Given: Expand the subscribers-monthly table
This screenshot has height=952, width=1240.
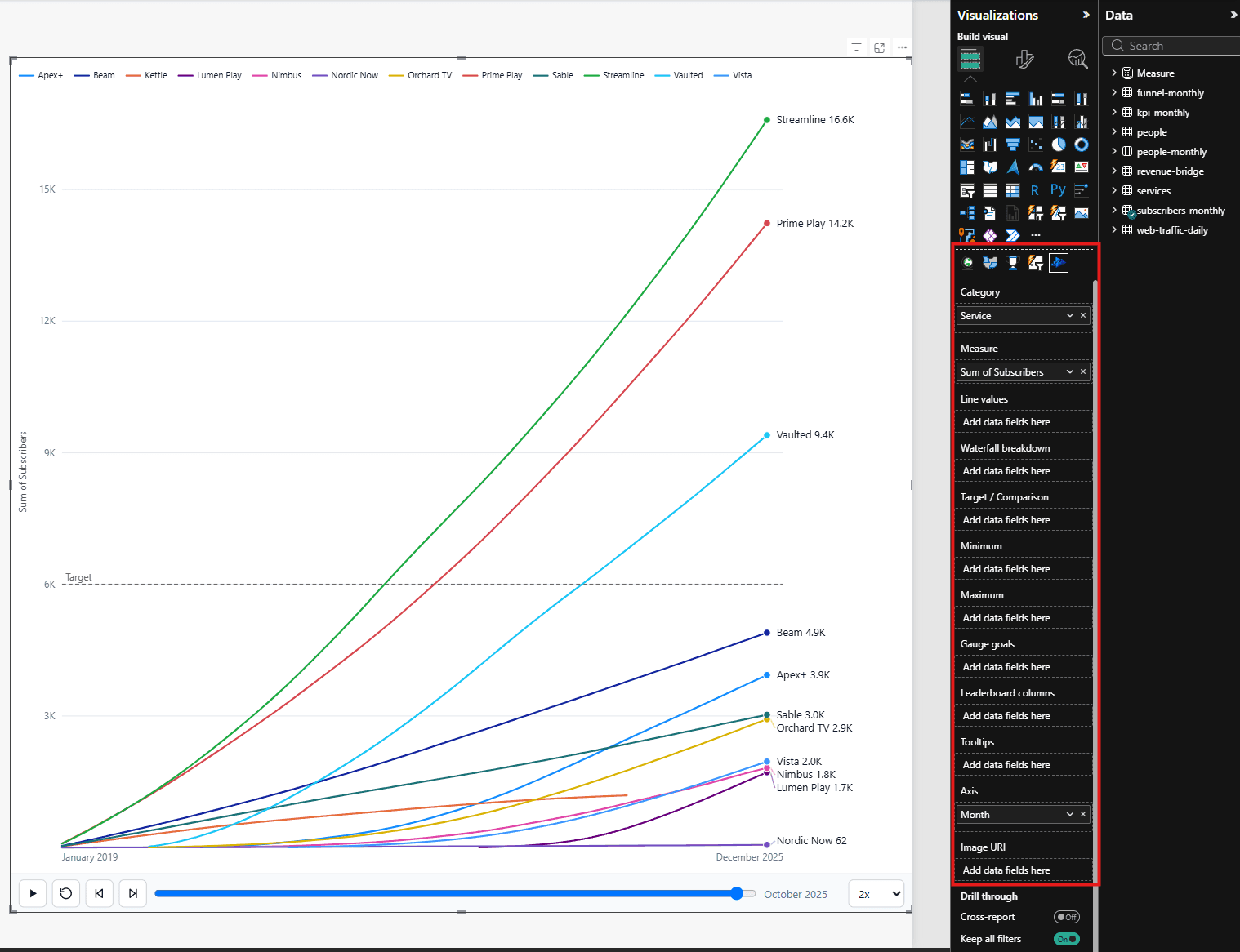Looking at the screenshot, I should [1114, 211].
